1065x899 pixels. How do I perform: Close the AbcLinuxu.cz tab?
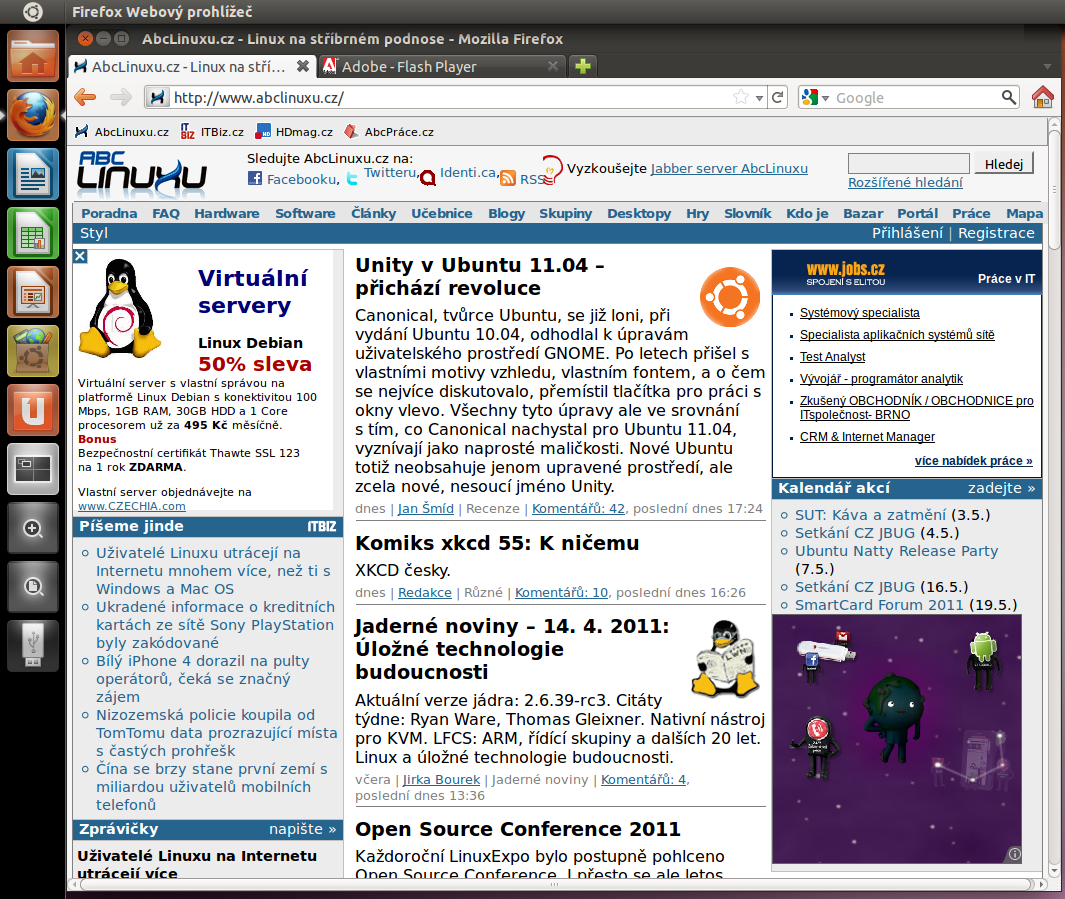303,66
